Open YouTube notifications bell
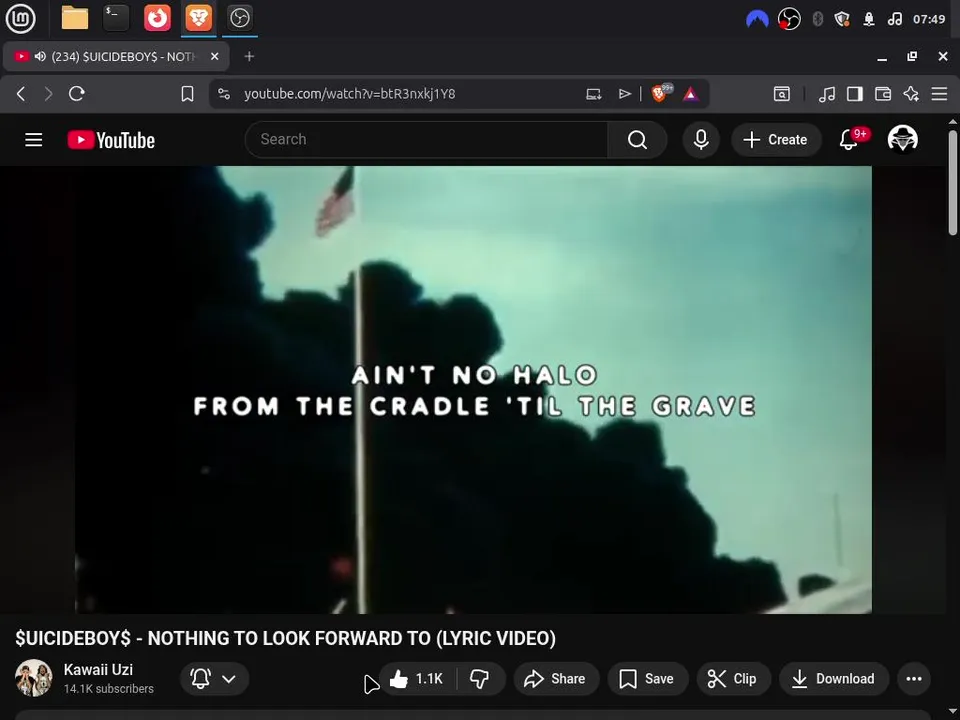 (849, 140)
